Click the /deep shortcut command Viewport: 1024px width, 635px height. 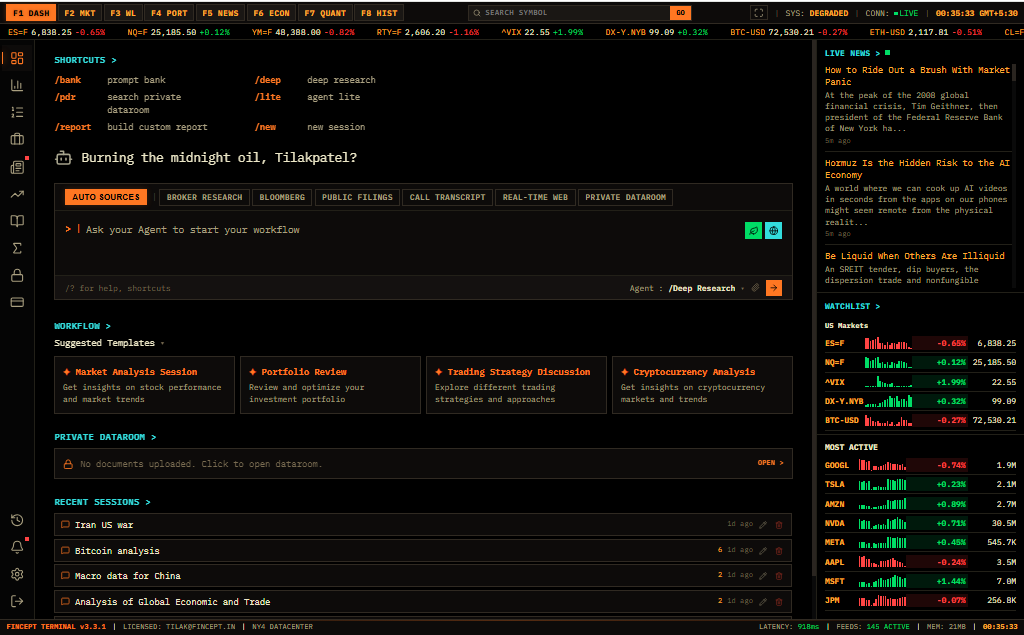[268, 80]
